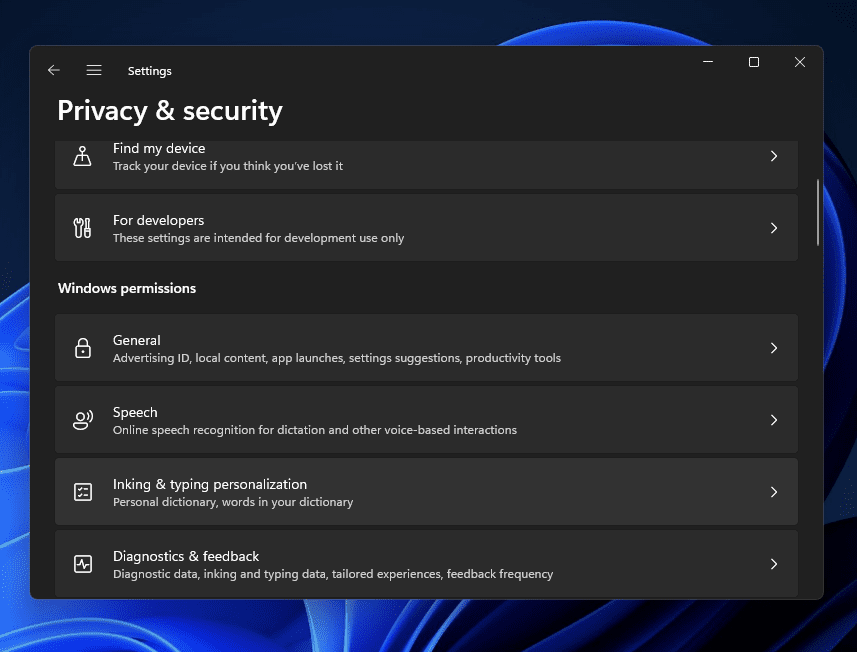Expand the General settings chevron

(774, 348)
